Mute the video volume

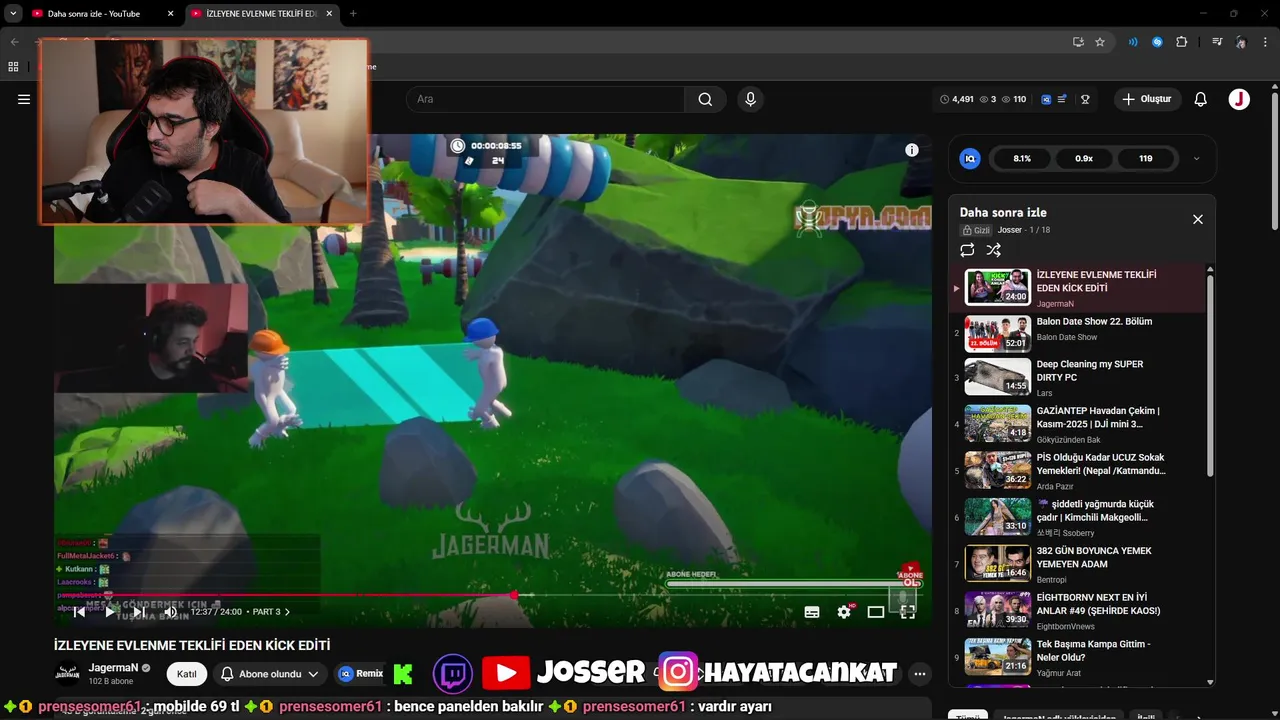[x=170, y=612]
